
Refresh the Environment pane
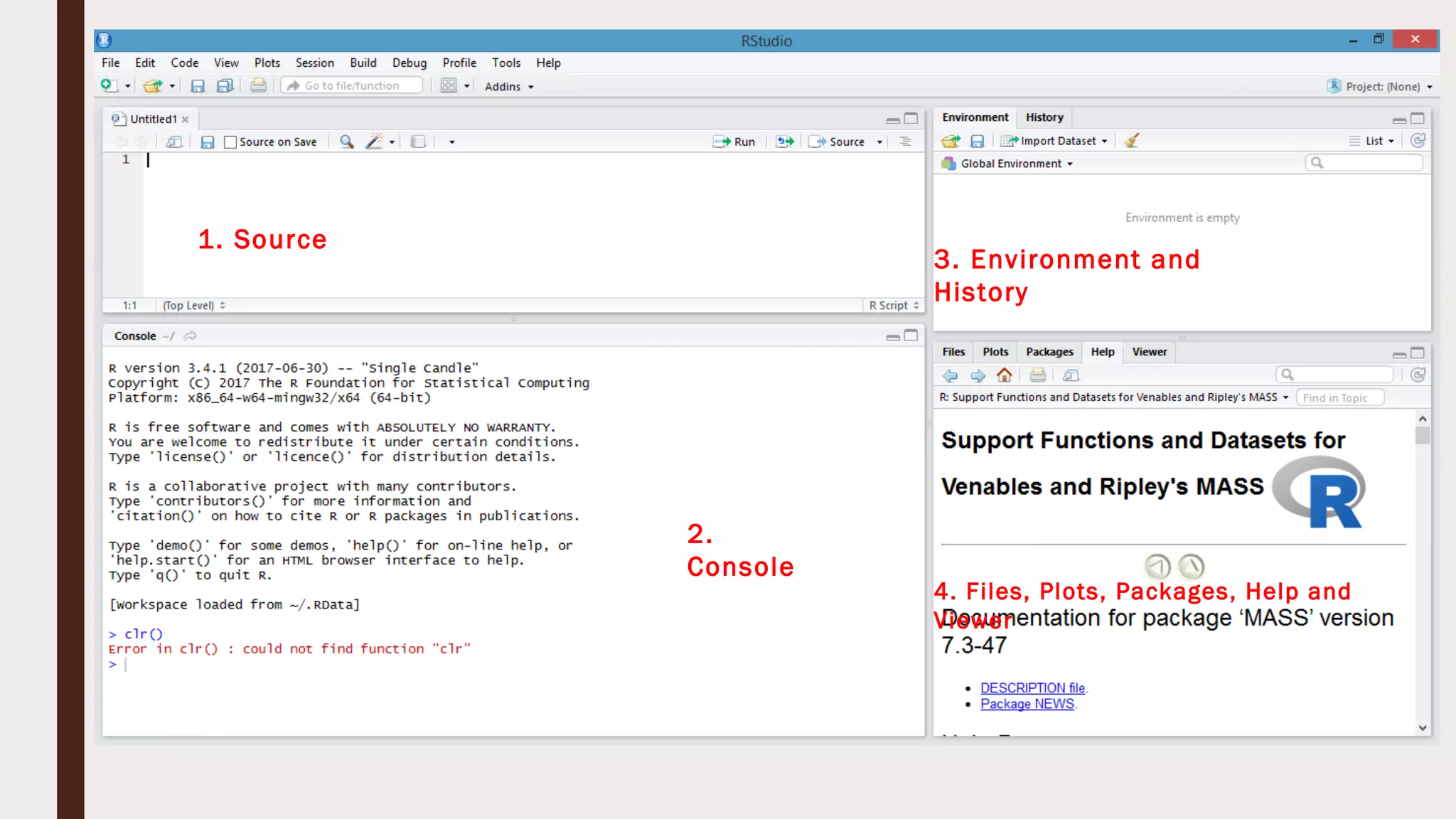[x=1418, y=140]
